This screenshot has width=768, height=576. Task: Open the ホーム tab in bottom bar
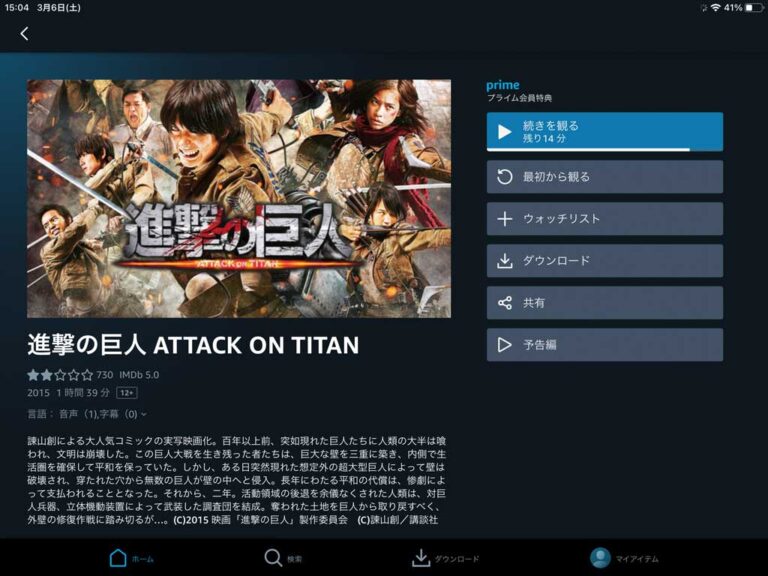coord(131,558)
